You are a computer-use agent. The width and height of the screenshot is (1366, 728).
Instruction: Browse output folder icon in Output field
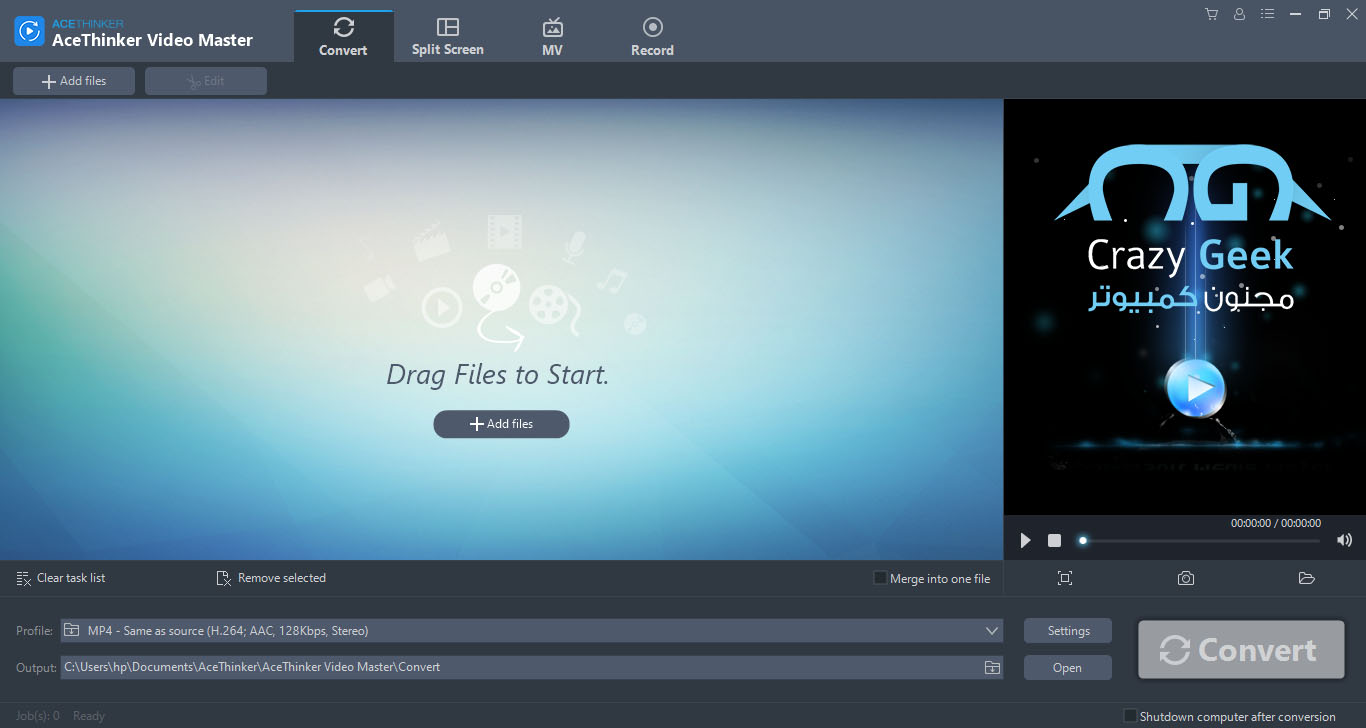pyautogui.click(x=991, y=667)
